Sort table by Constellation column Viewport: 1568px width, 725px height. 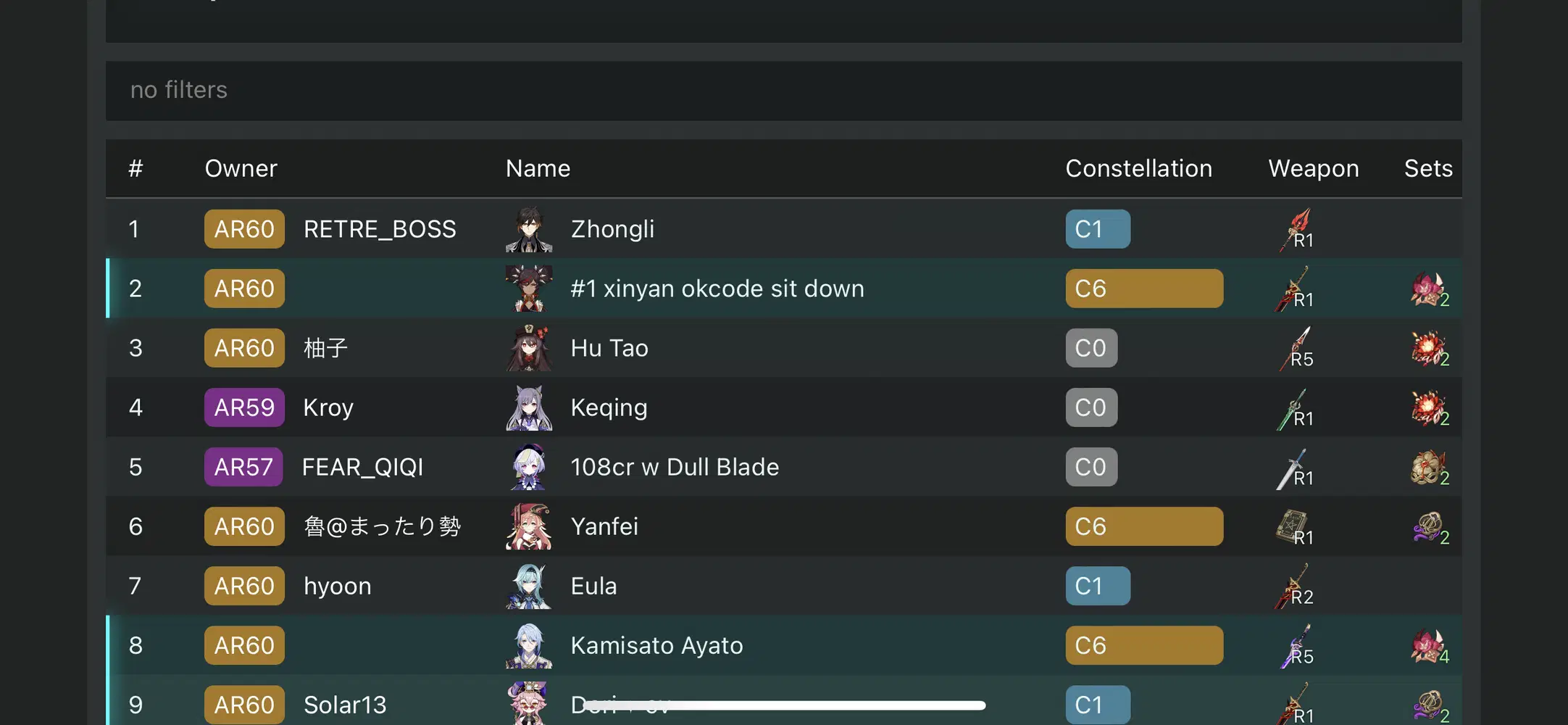click(x=1138, y=169)
